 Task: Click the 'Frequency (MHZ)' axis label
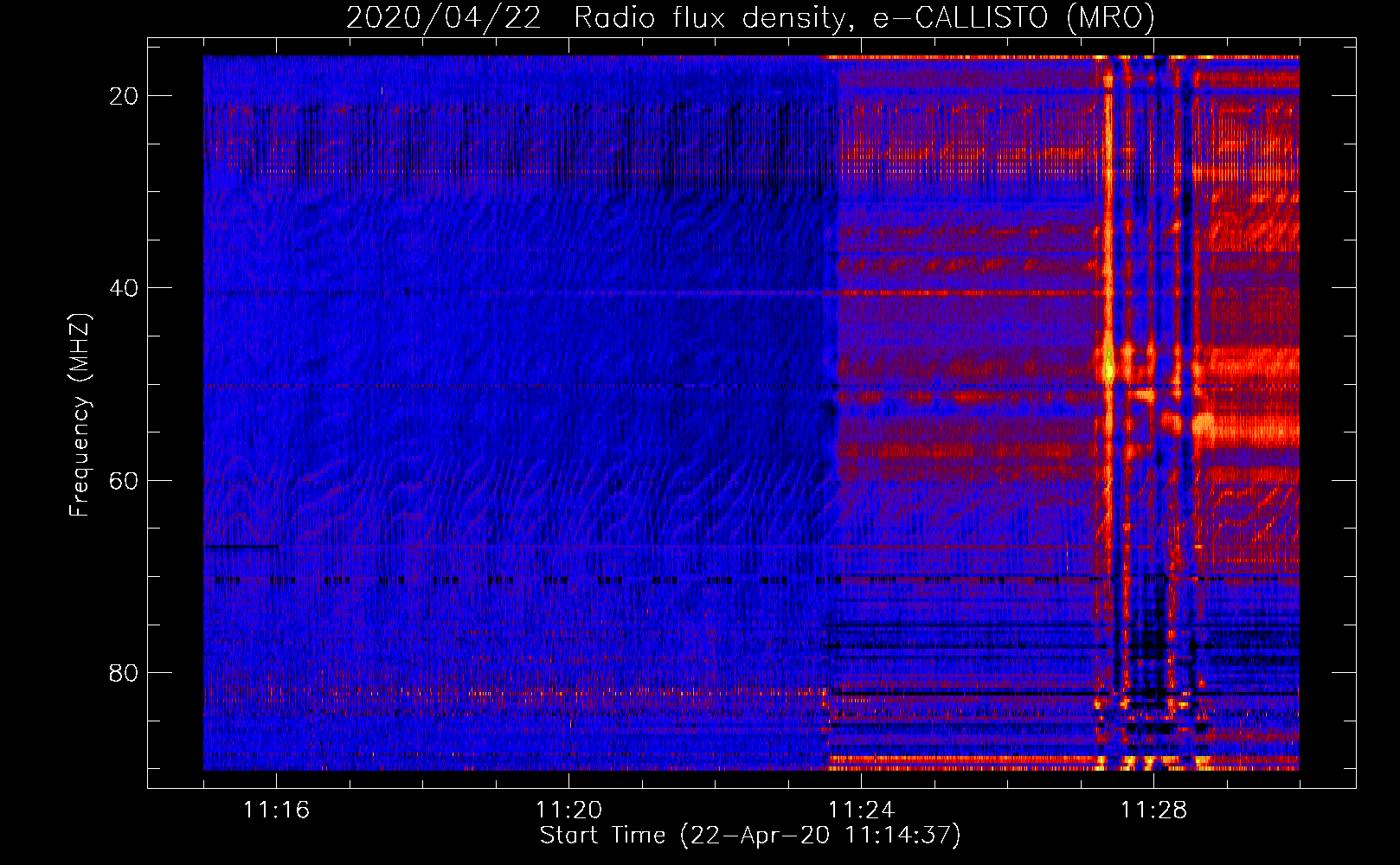coord(80,415)
